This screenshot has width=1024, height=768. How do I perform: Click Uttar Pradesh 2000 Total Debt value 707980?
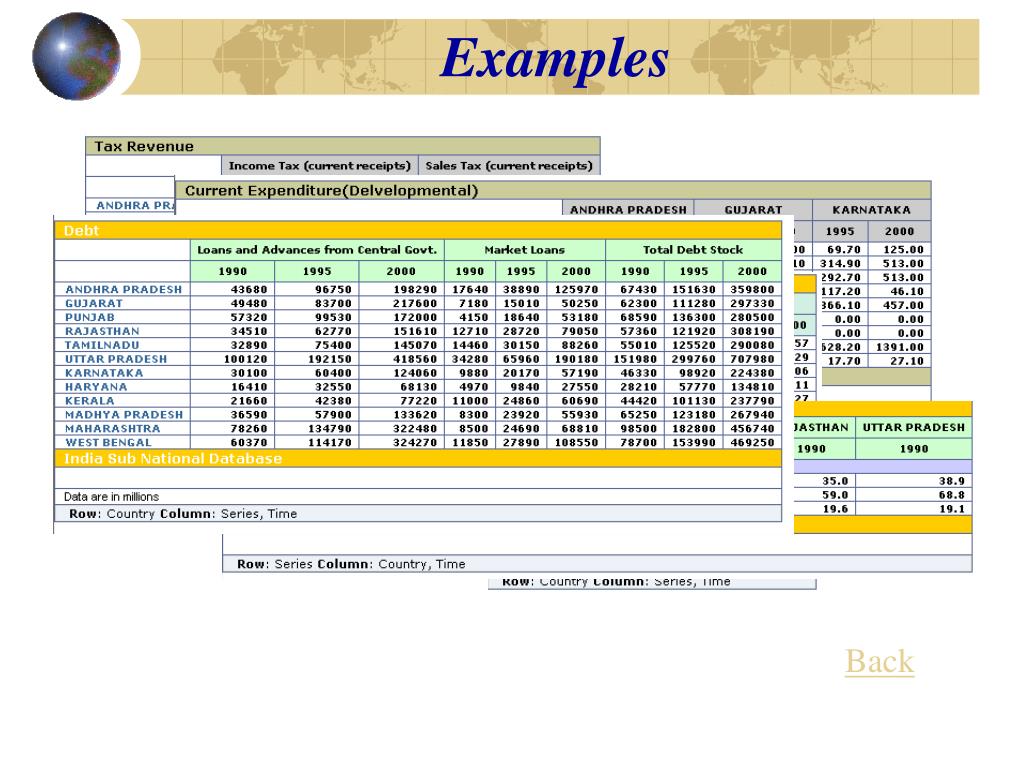click(x=752, y=359)
